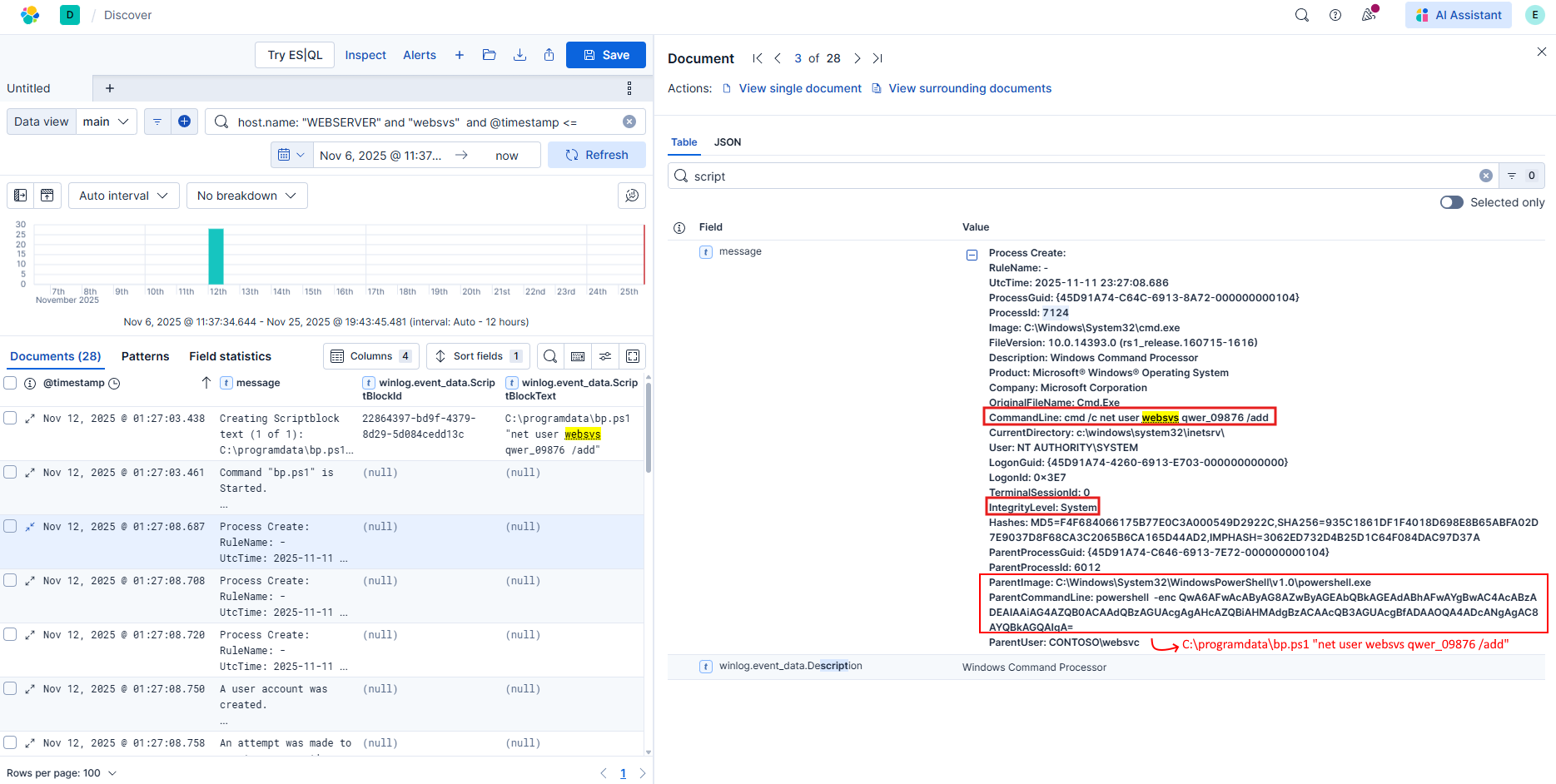Viewport: 1556px width, 784px height.
Task: Jump to last document icon
Action: pyautogui.click(x=877, y=58)
